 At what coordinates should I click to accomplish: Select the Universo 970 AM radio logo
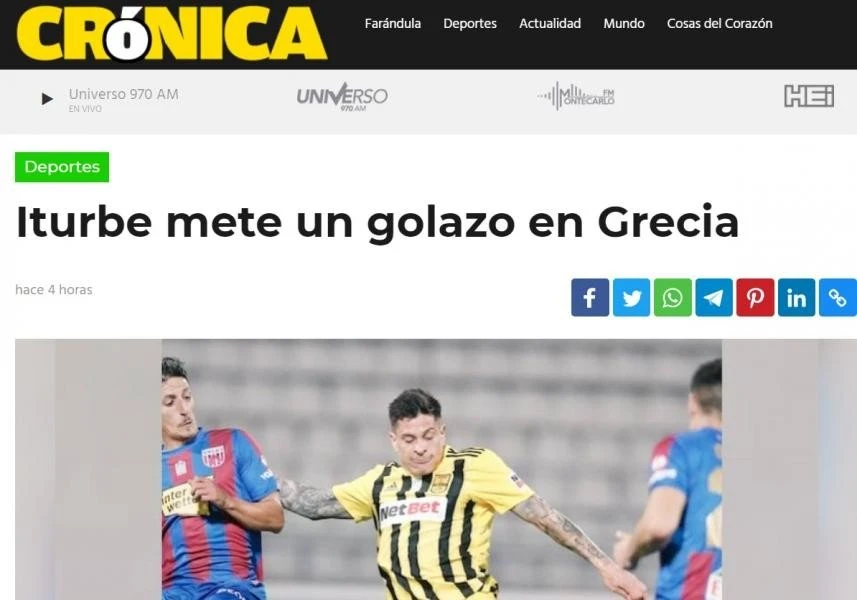tap(342, 97)
